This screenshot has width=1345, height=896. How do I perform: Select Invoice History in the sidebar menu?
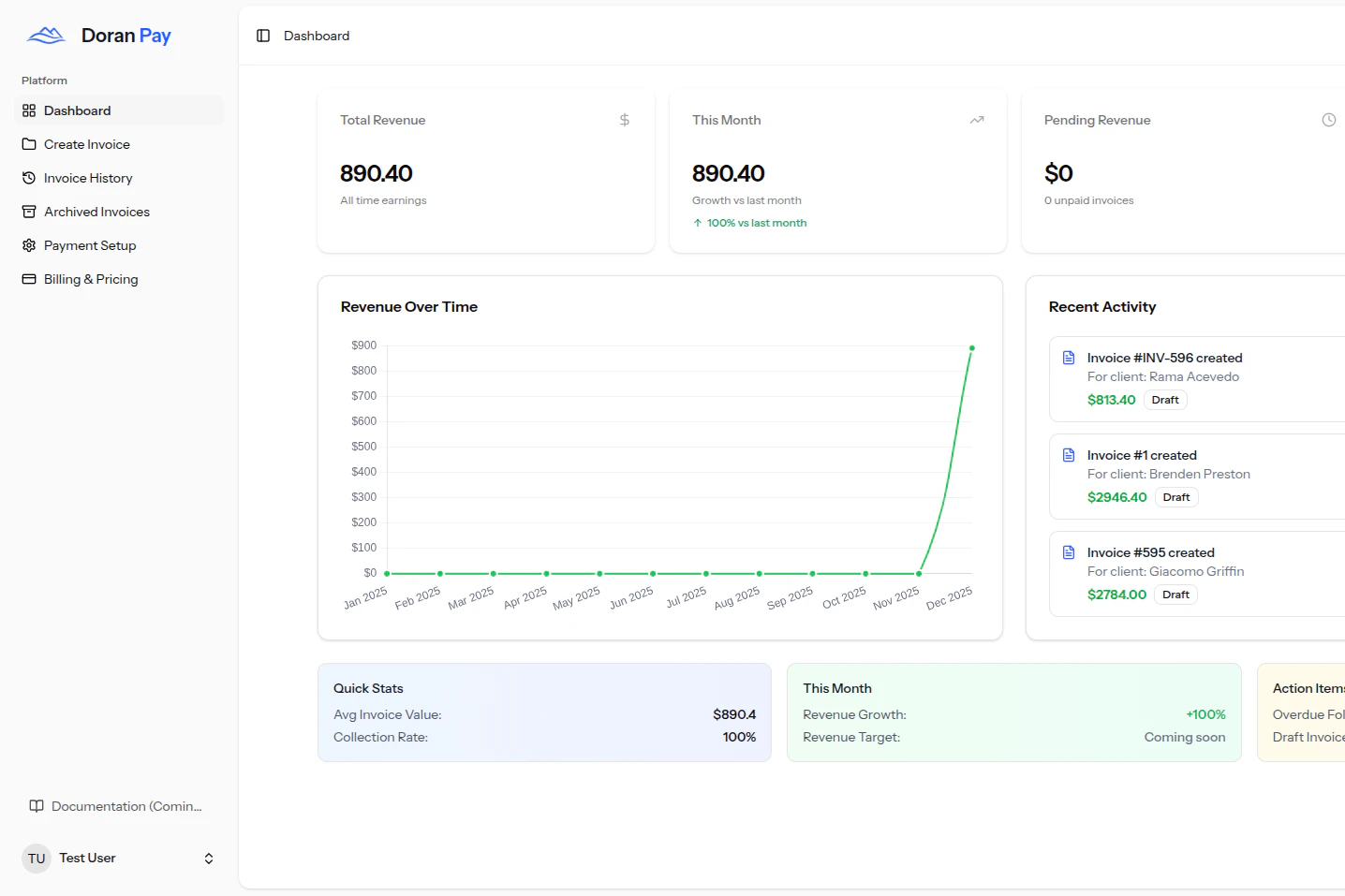point(88,177)
